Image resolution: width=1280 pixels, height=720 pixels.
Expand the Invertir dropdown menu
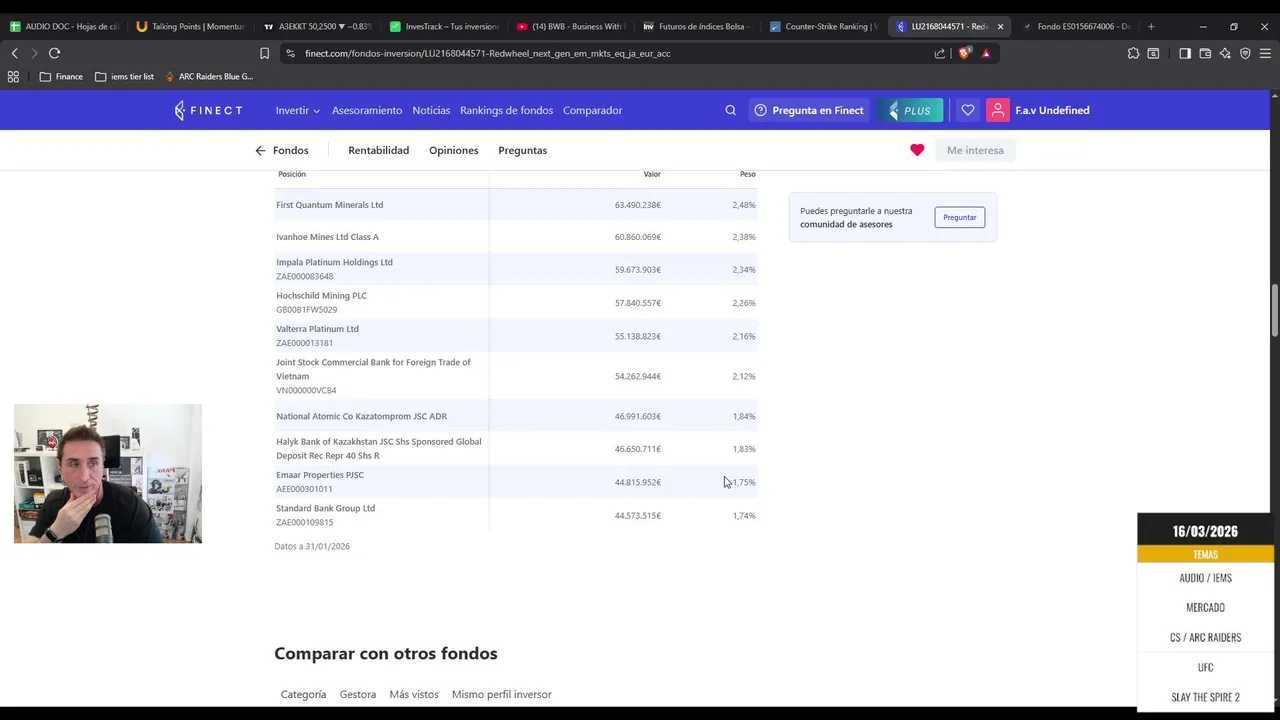(298, 110)
